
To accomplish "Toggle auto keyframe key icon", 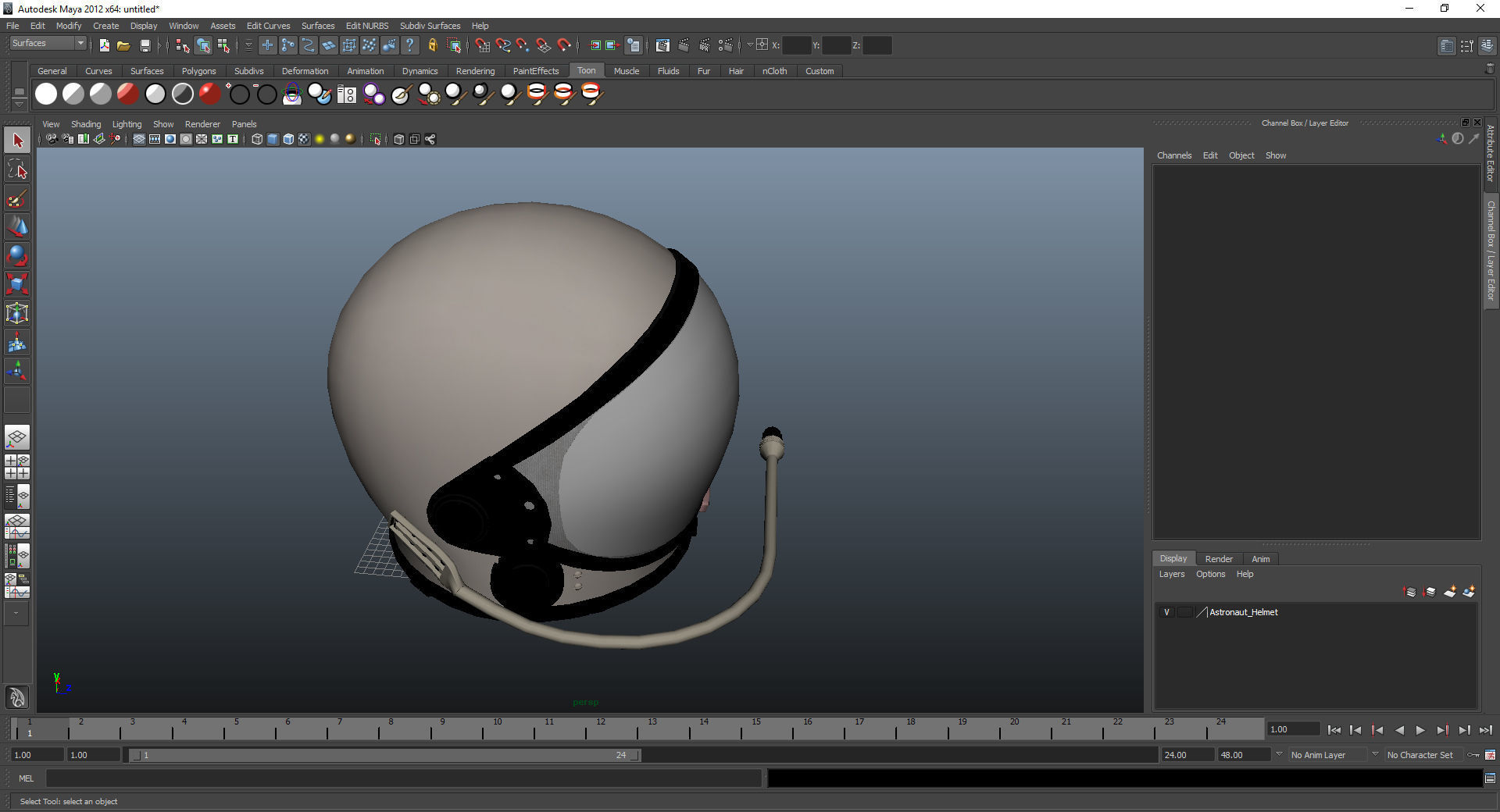I will [1473, 755].
